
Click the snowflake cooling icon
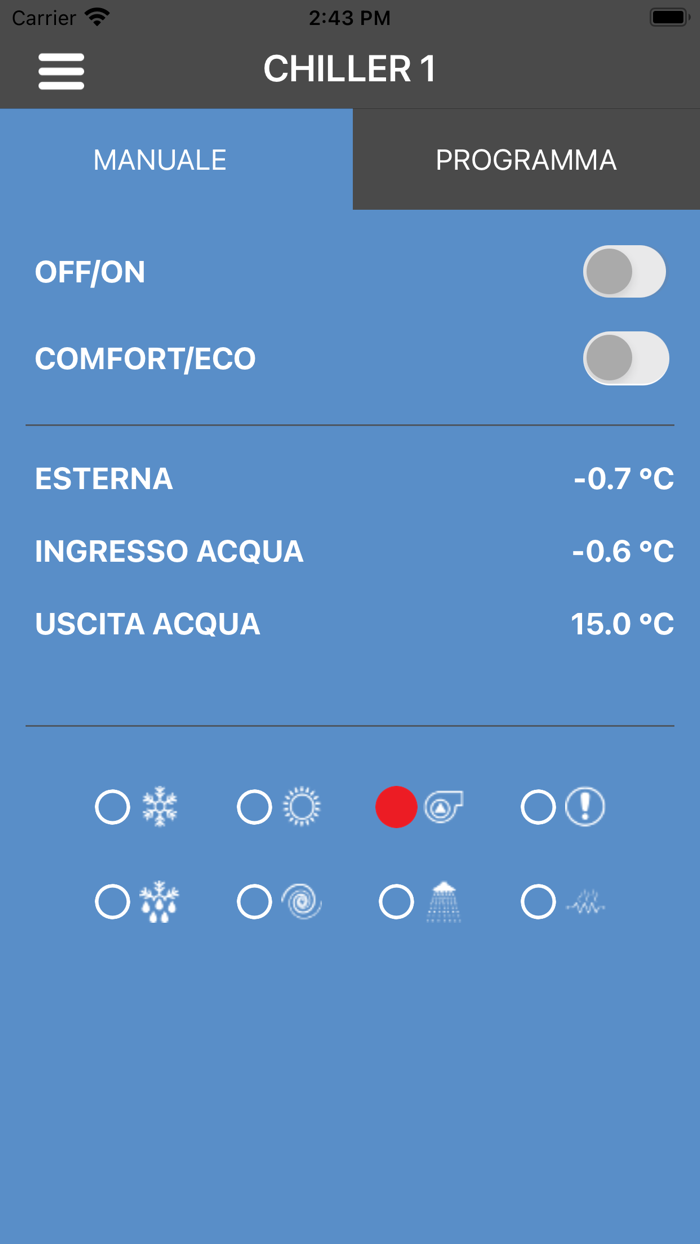[x=160, y=806]
